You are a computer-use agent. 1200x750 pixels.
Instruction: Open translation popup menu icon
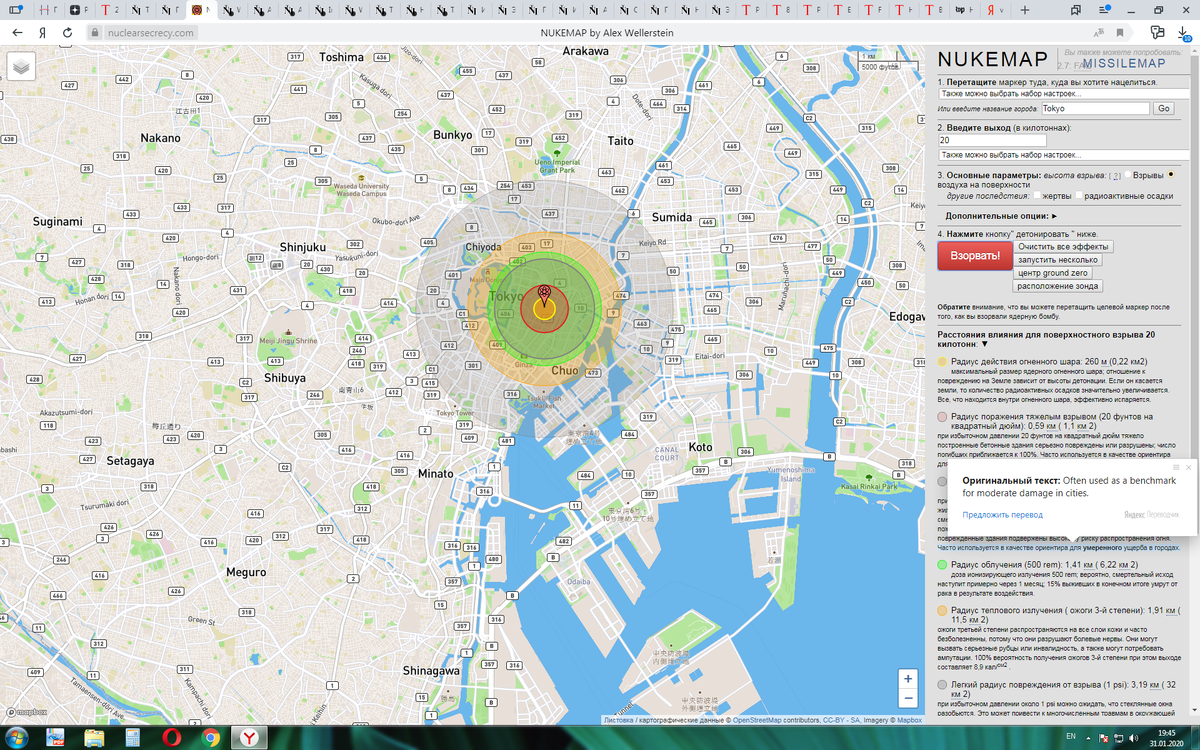[x=1176, y=467]
